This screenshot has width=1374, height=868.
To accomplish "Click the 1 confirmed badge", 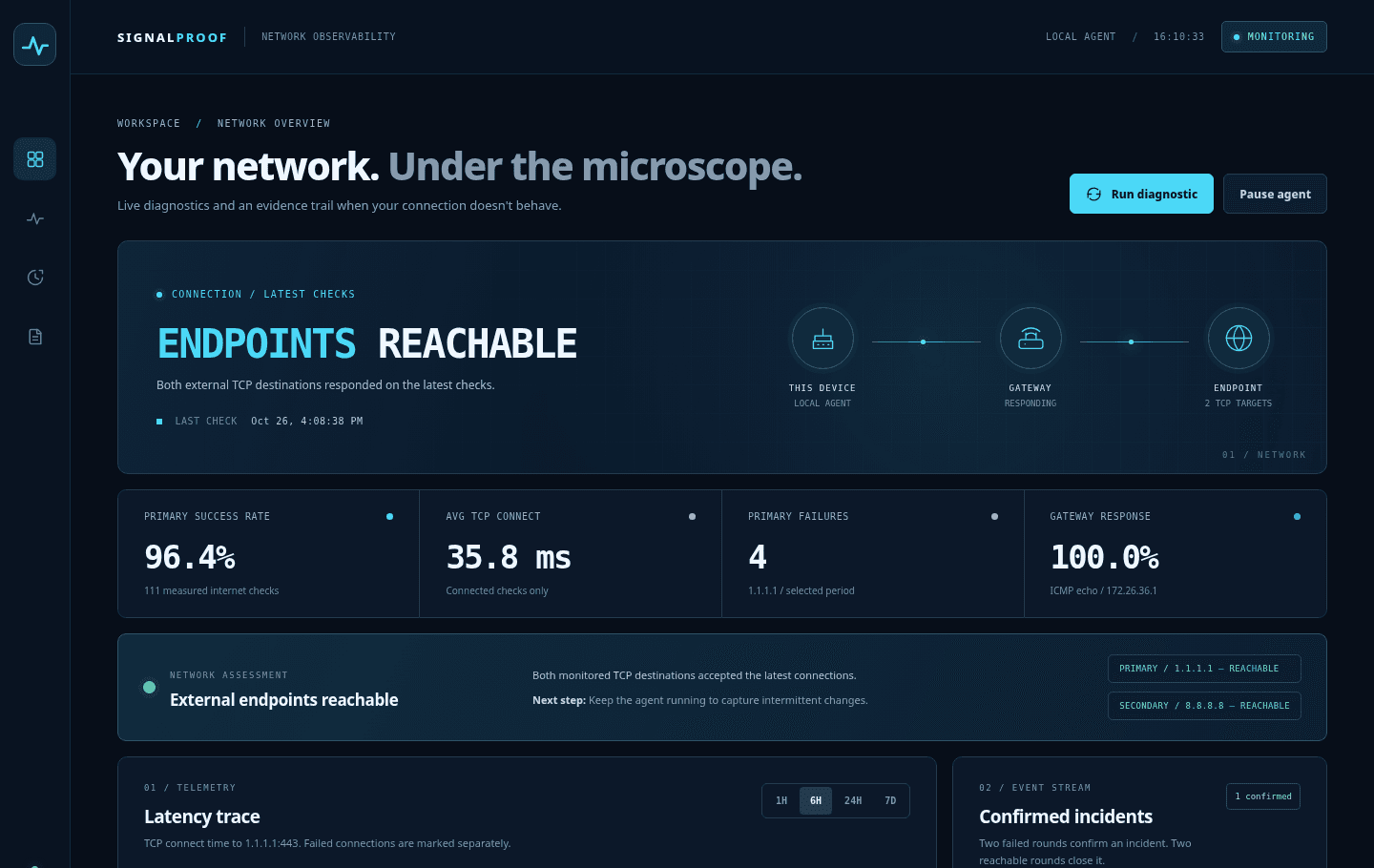I will click(1263, 796).
